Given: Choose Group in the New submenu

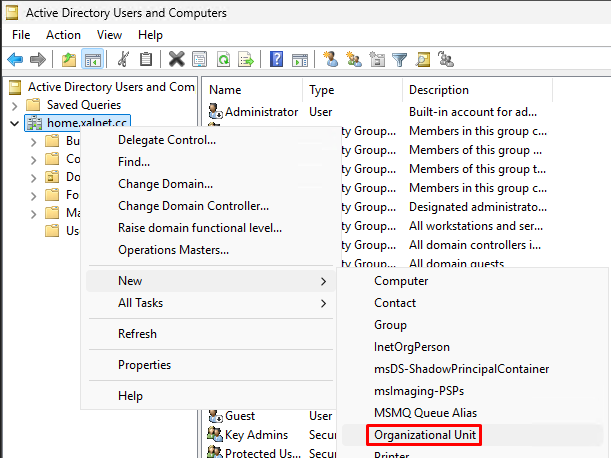Looking at the screenshot, I should coord(390,325).
